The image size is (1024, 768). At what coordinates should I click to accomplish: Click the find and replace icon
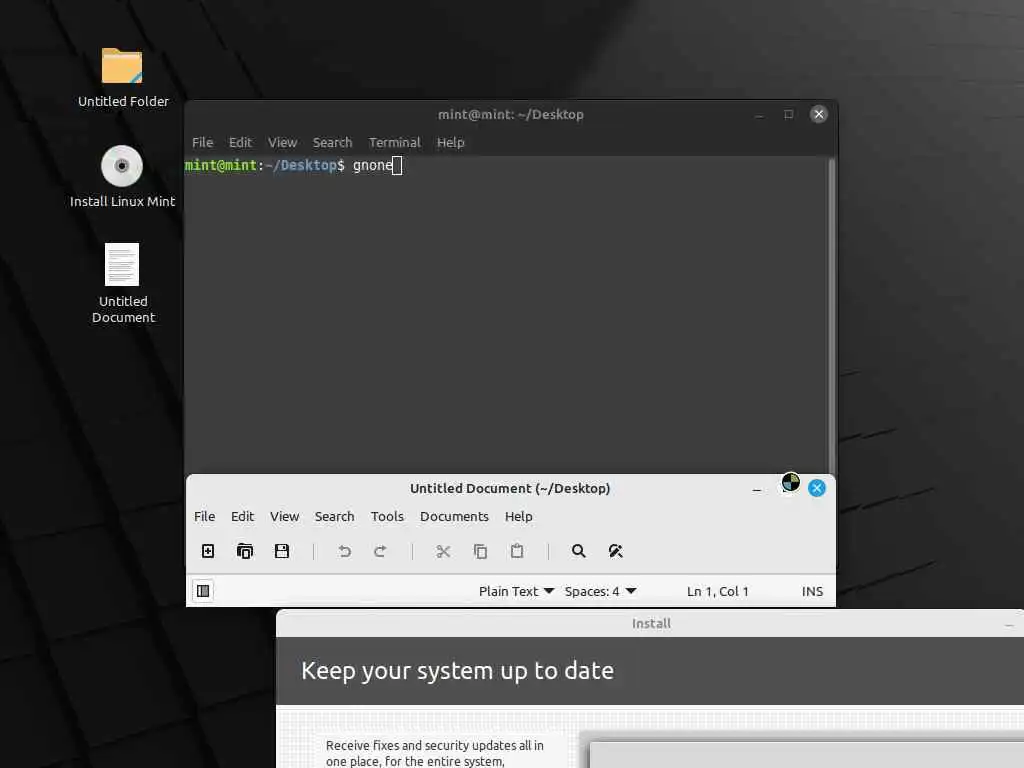point(615,551)
